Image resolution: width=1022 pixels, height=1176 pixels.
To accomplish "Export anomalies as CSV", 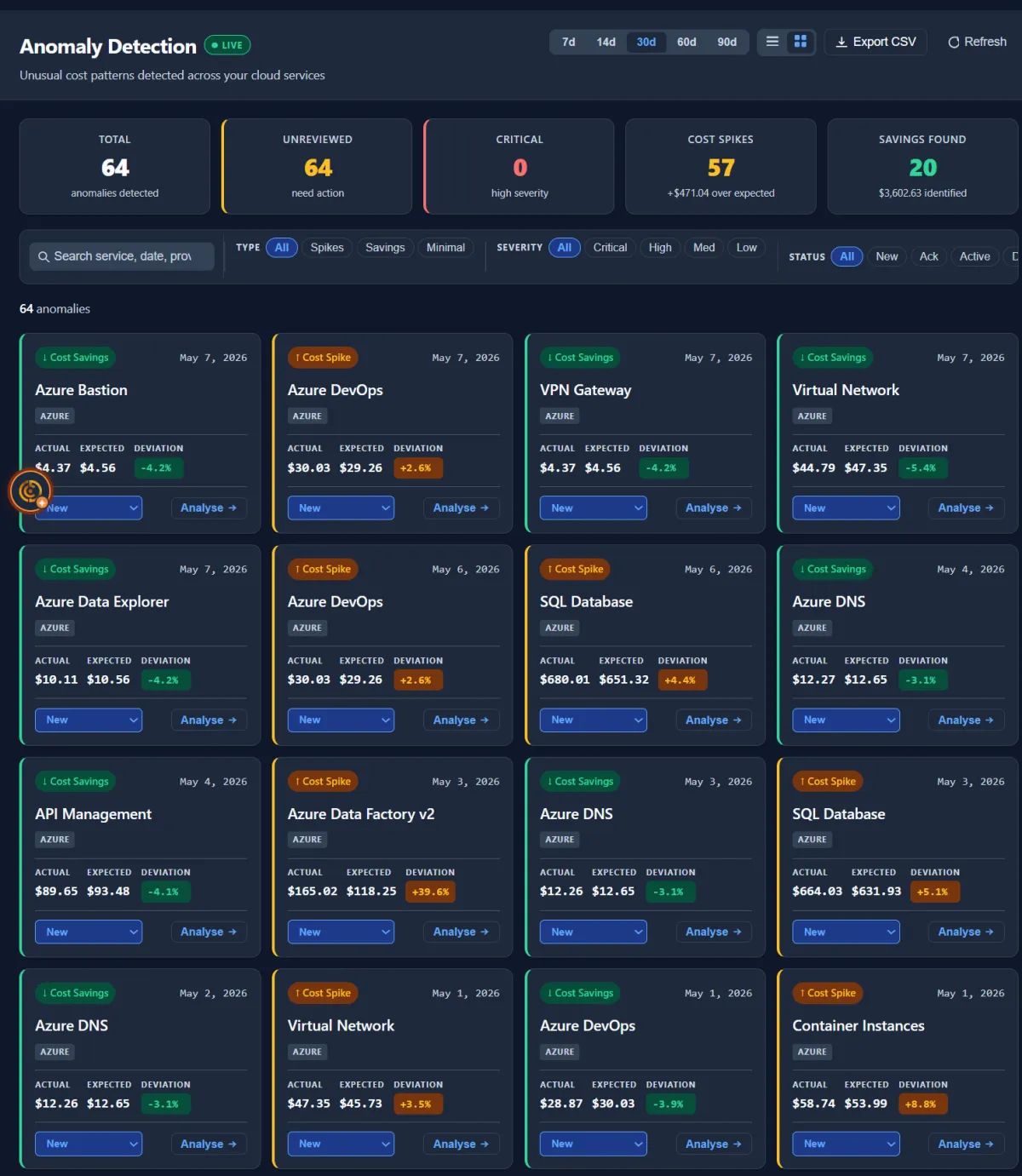I will click(876, 42).
